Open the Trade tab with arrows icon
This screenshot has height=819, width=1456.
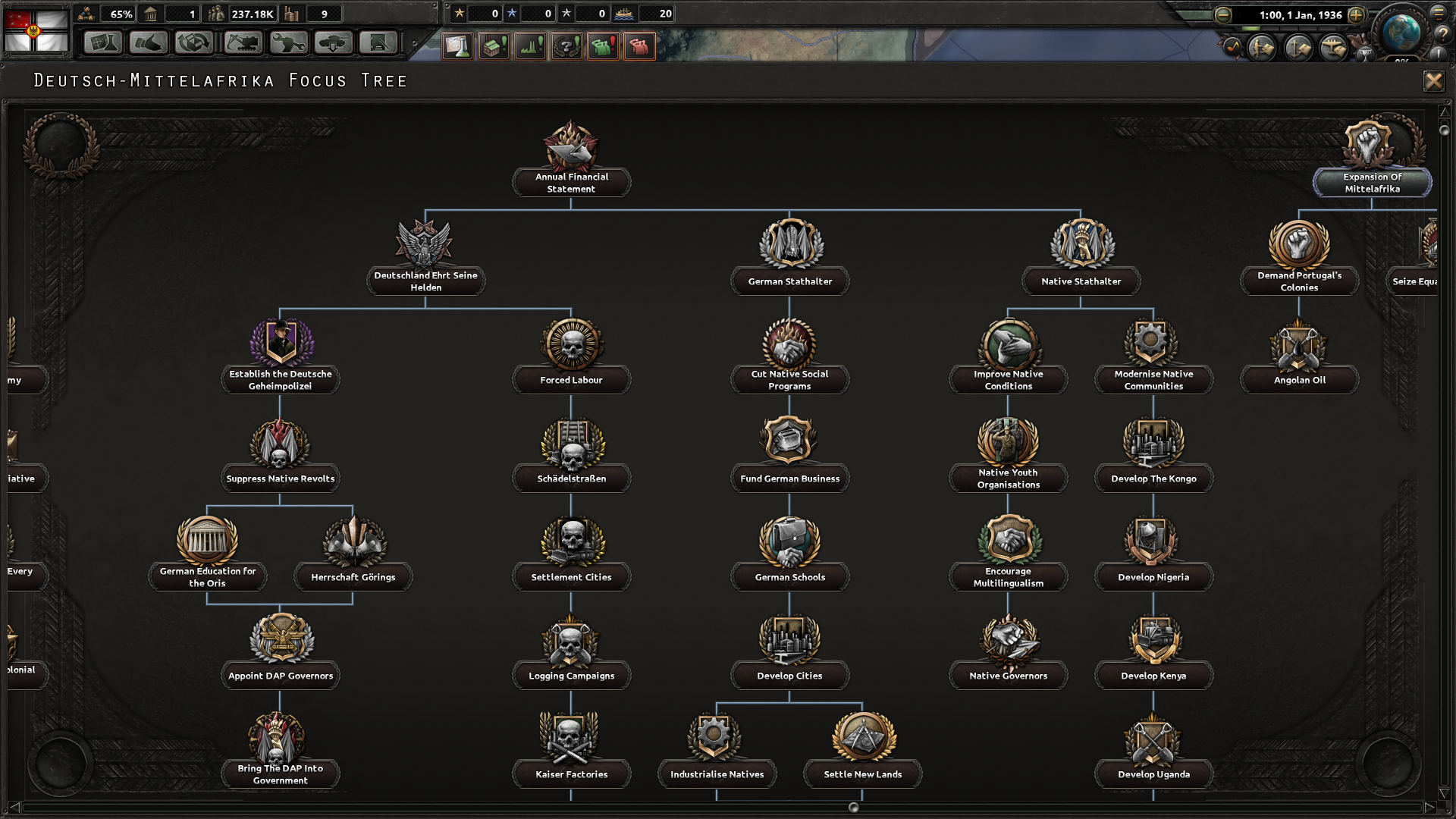[194, 43]
